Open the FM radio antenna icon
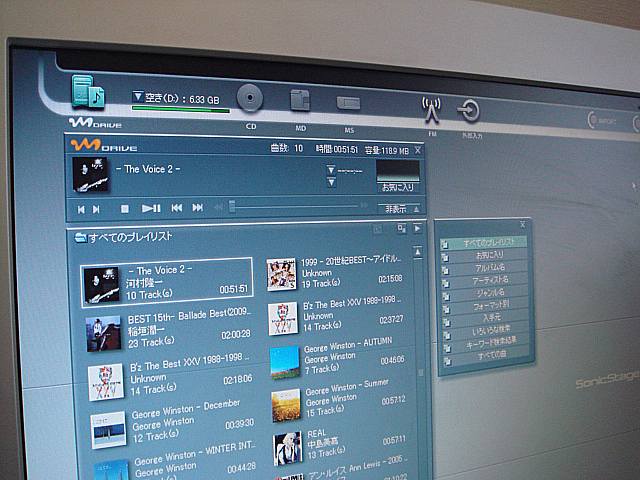 [x=431, y=110]
